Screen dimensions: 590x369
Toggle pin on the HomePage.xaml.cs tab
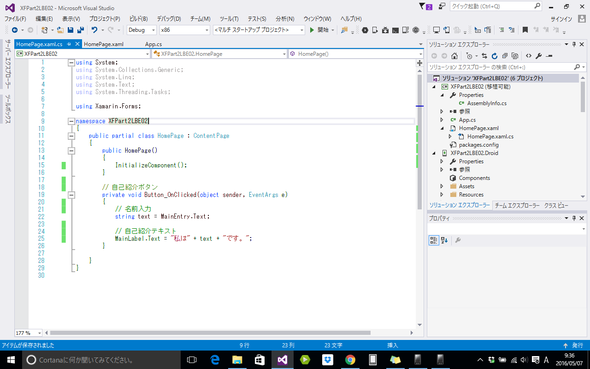tap(69, 44)
